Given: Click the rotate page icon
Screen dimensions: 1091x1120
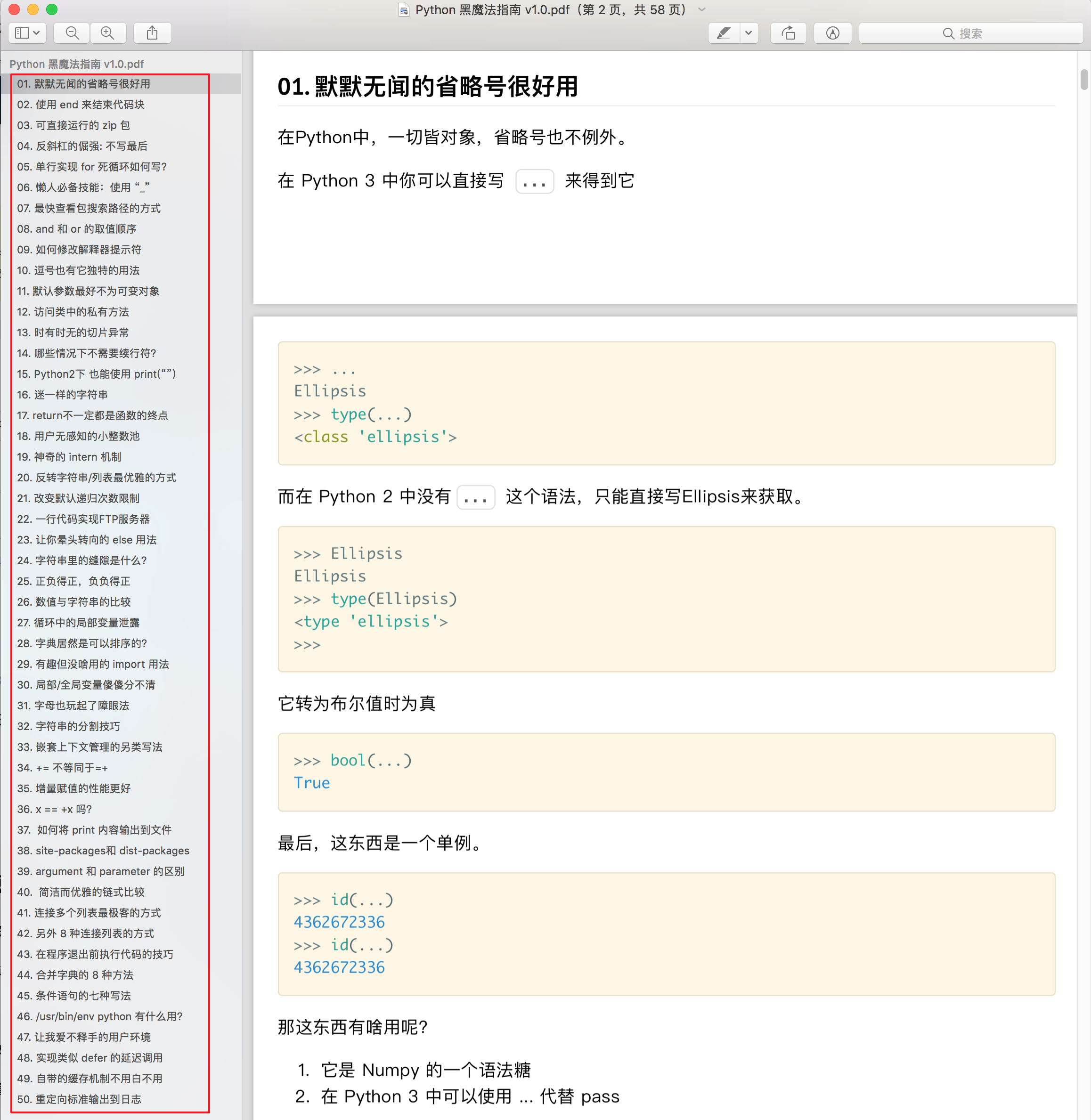Looking at the screenshot, I should [789, 33].
